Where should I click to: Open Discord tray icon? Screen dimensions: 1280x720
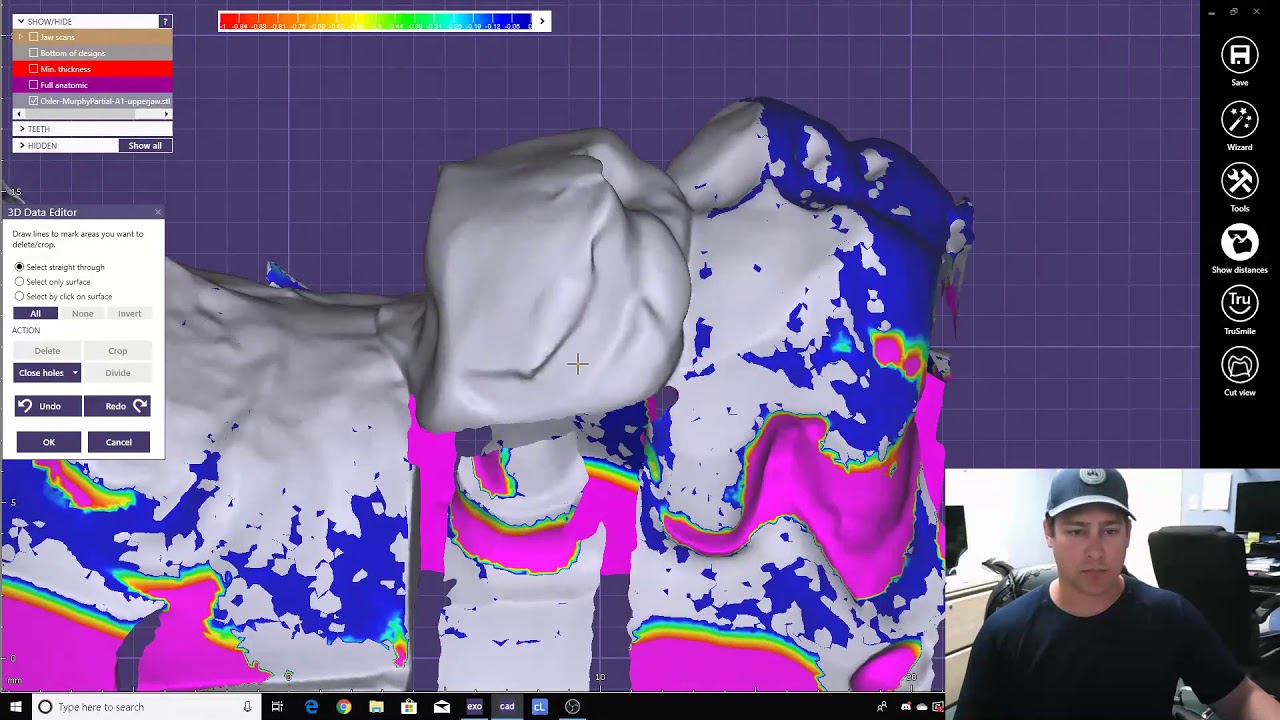(905, 707)
